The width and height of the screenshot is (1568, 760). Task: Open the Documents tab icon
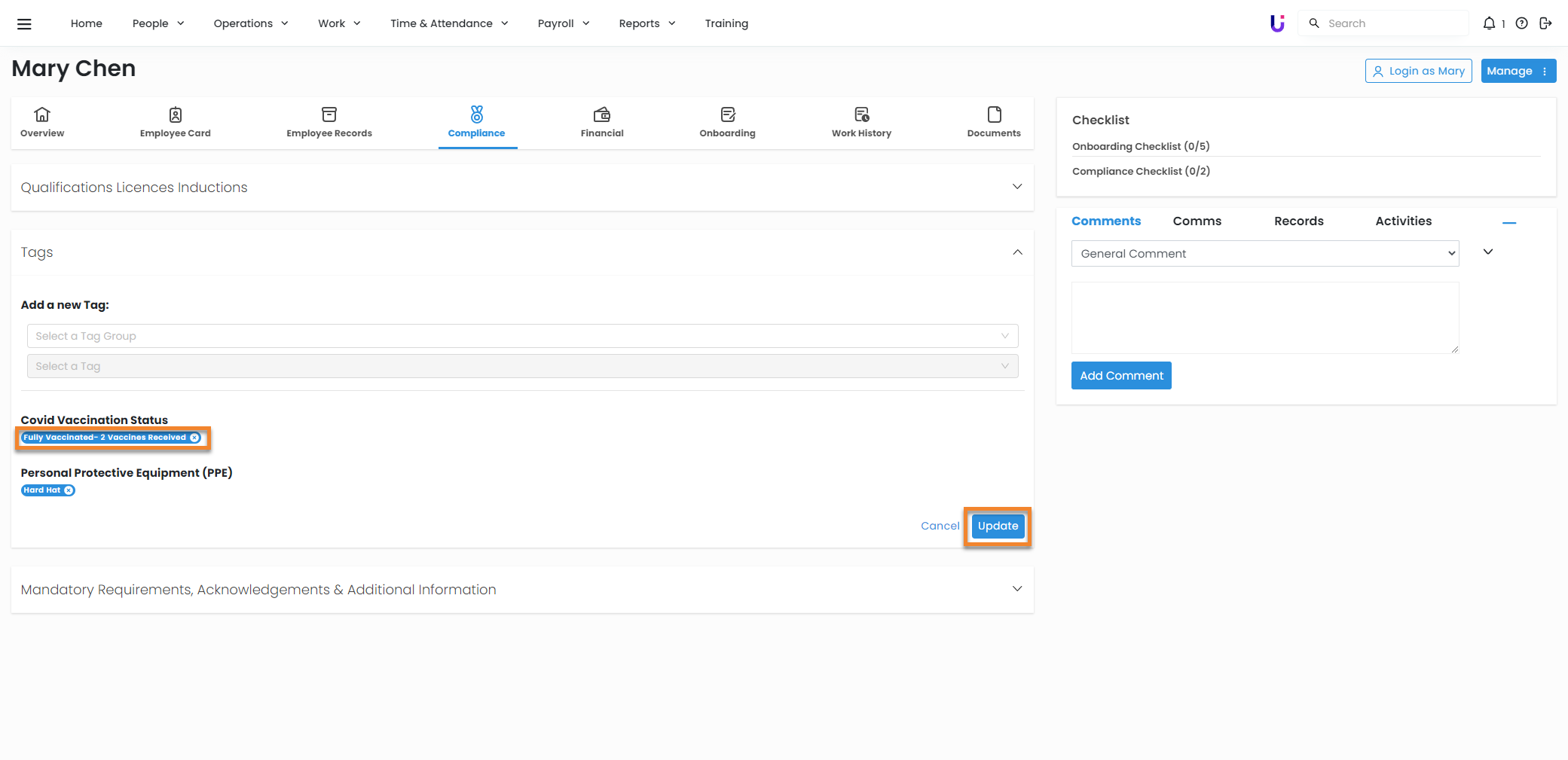tap(994, 115)
